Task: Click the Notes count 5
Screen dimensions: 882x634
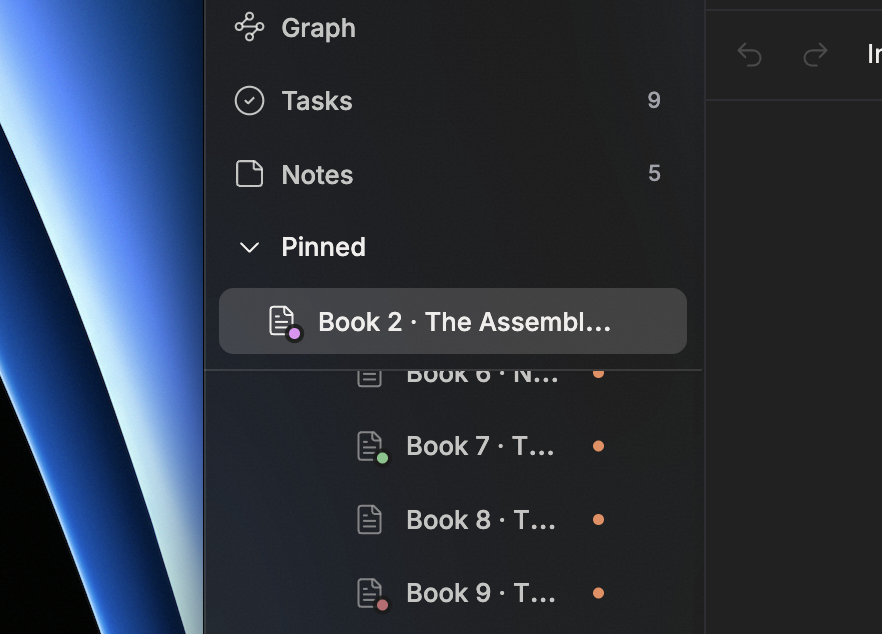Action: click(654, 173)
